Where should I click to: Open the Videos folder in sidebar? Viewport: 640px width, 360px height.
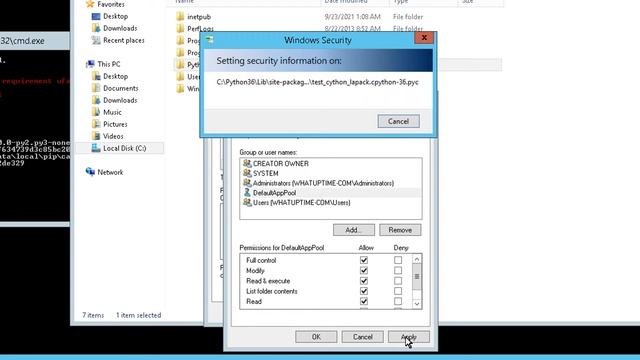tap(113, 136)
